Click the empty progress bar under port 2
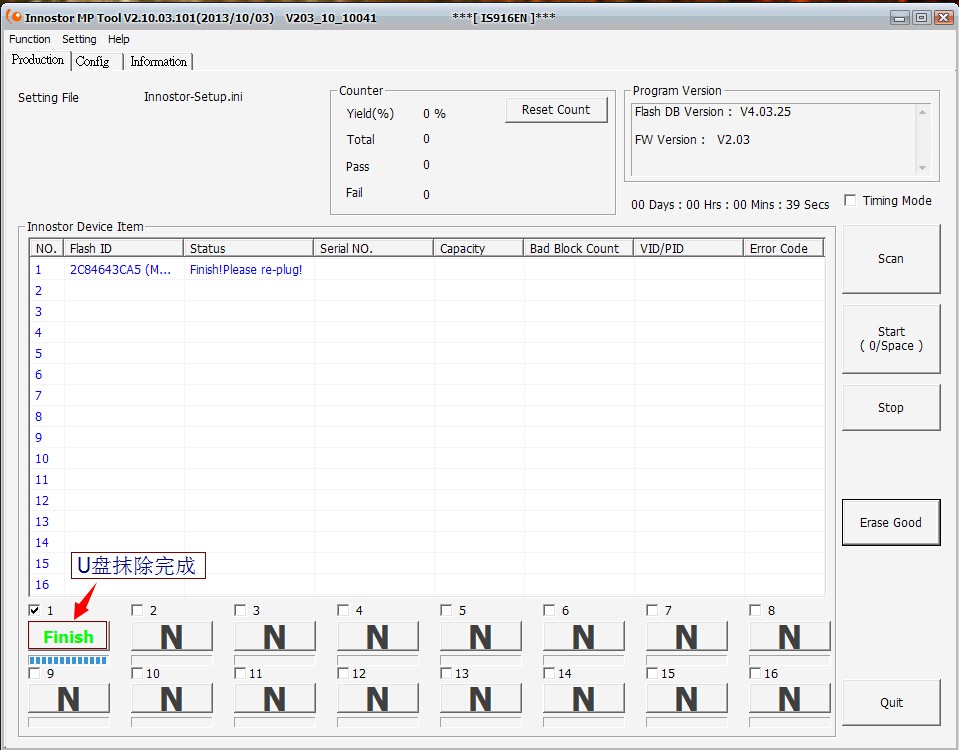The height and width of the screenshot is (750, 959). tap(172, 660)
